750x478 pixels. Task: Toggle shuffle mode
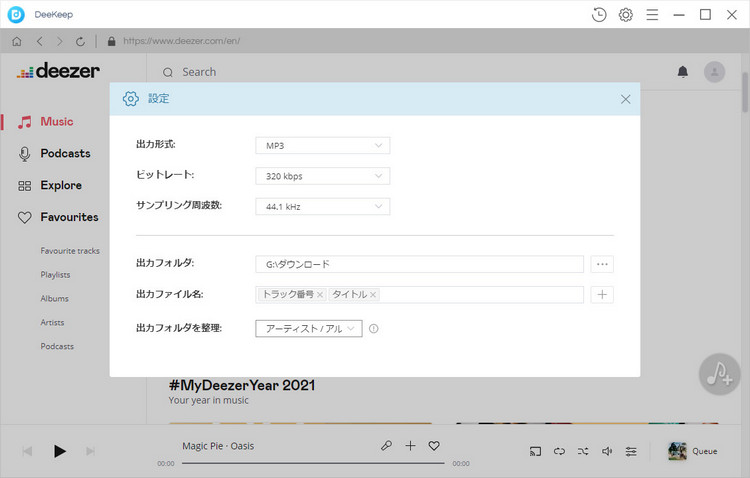(583, 451)
